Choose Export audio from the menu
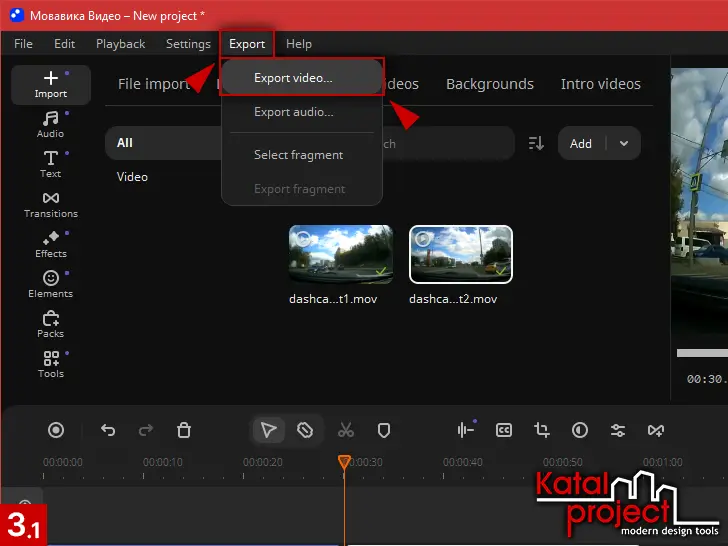This screenshot has width=728, height=546. pos(294,112)
